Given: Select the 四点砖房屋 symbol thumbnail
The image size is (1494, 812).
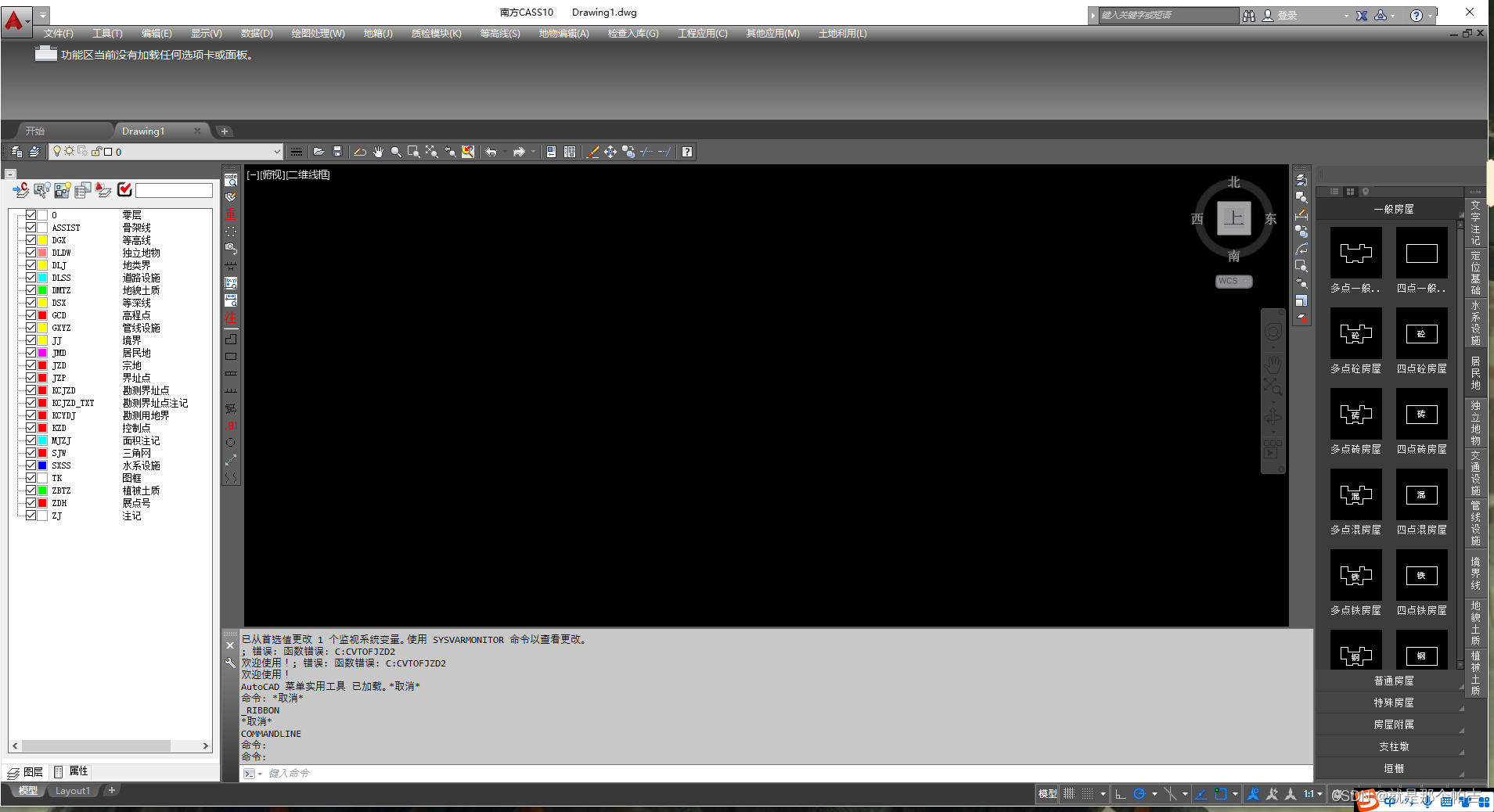Looking at the screenshot, I should click(x=1421, y=415).
